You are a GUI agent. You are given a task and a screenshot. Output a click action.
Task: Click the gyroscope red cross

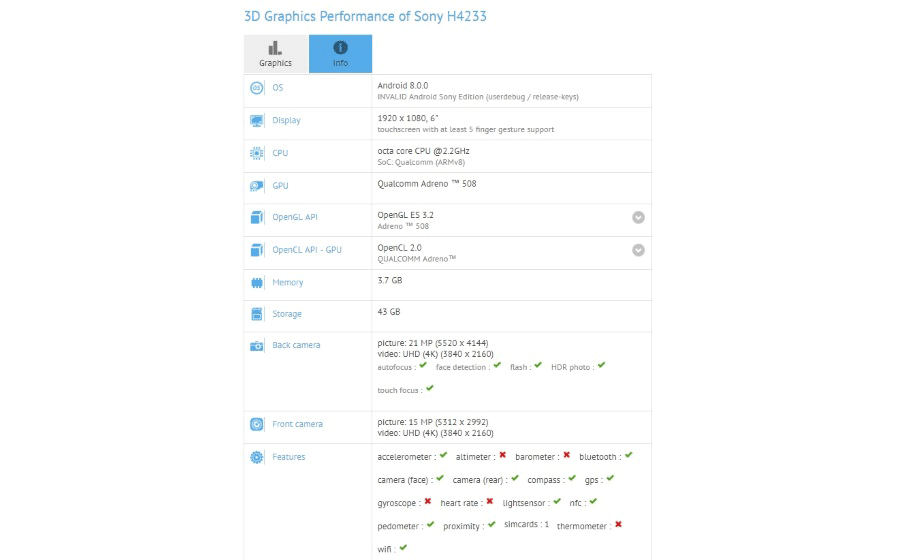[x=428, y=501]
